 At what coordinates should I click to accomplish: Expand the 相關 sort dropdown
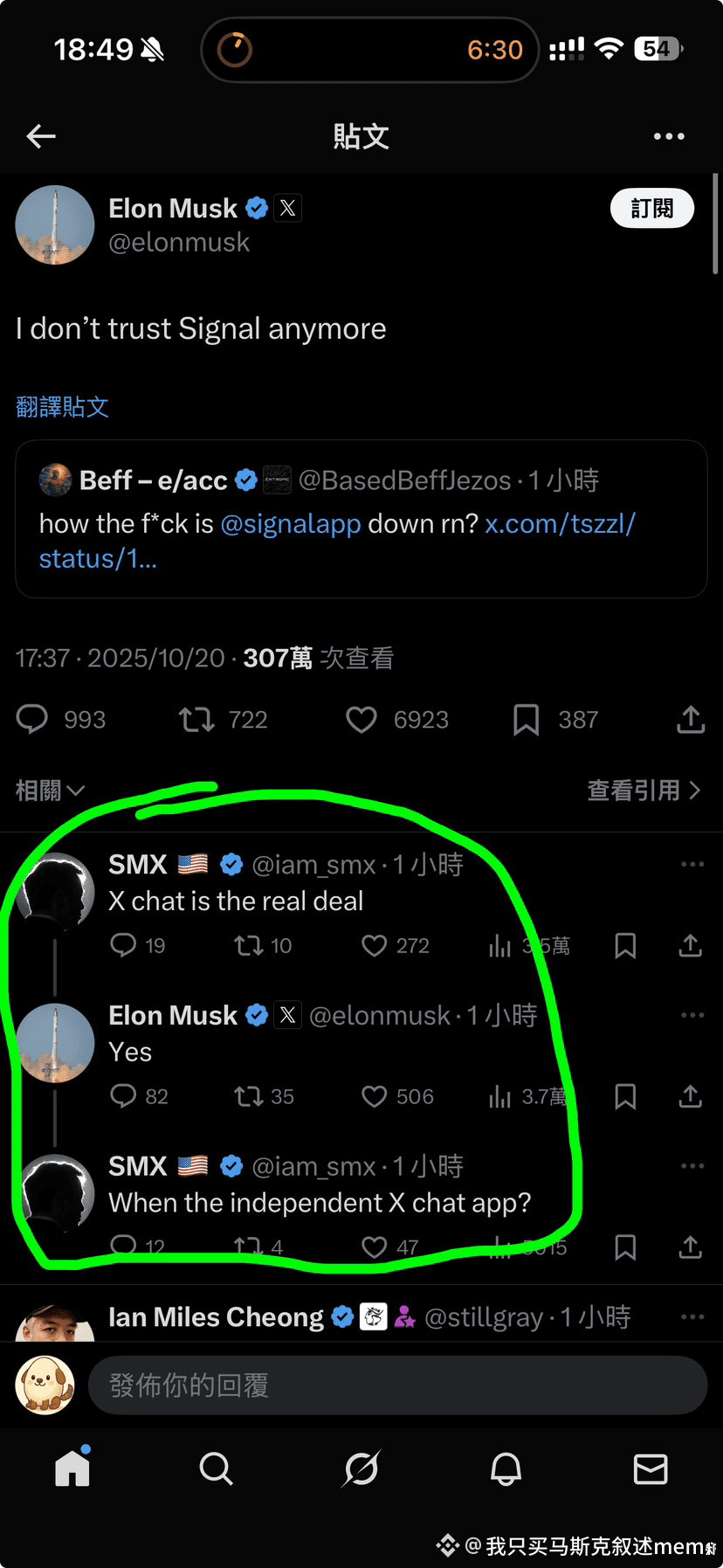click(50, 791)
